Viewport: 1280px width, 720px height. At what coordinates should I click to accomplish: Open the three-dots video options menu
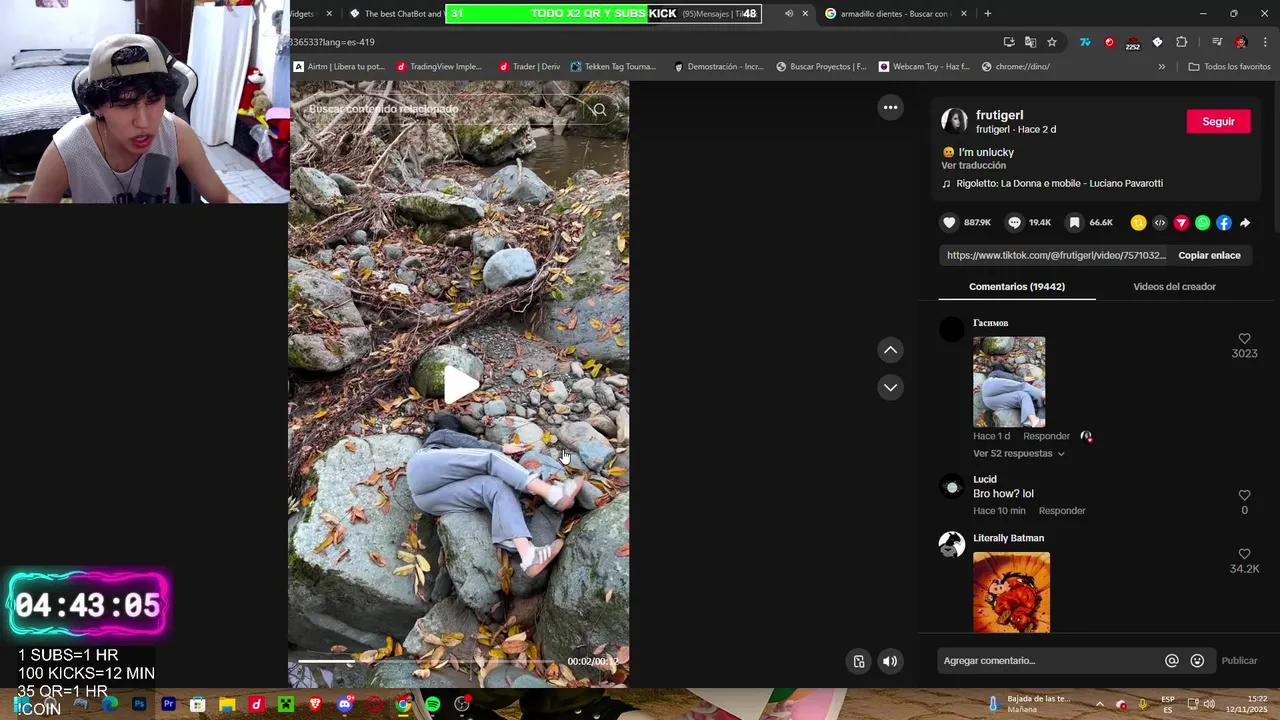click(x=890, y=107)
